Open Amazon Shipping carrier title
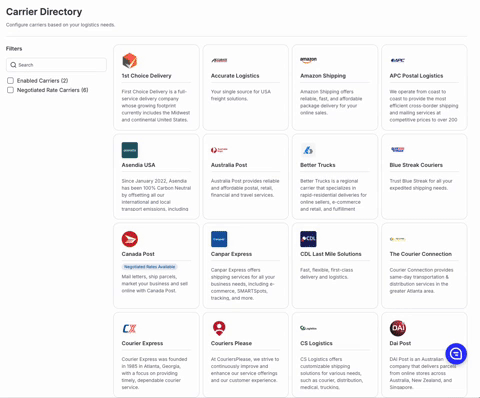 pyautogui.click(x=323, y=76)
